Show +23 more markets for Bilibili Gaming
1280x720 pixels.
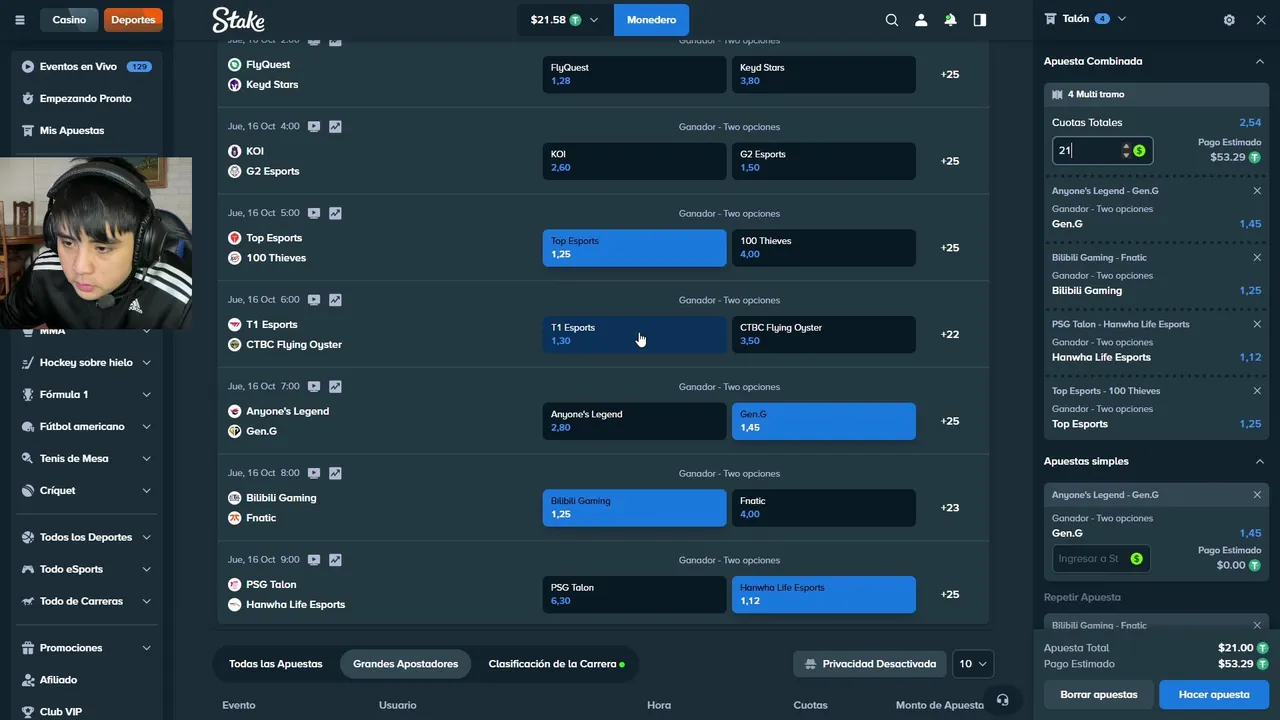point(950,508)
